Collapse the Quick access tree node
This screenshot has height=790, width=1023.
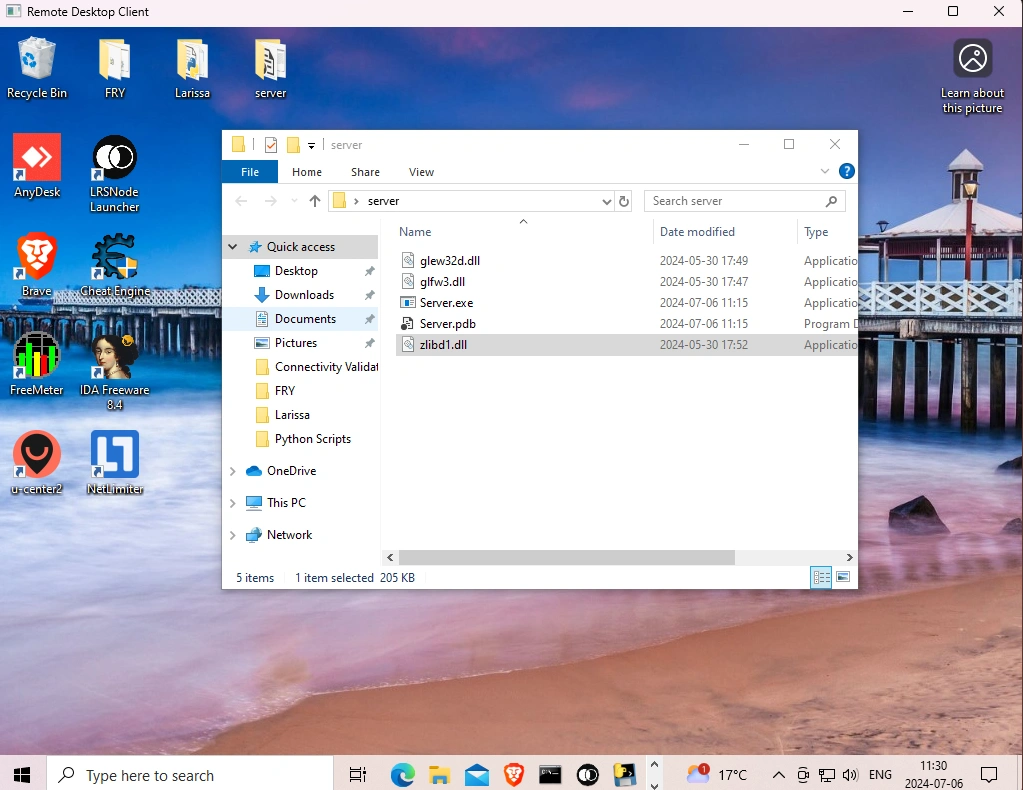pyautogui.click(x=233, y=247)
